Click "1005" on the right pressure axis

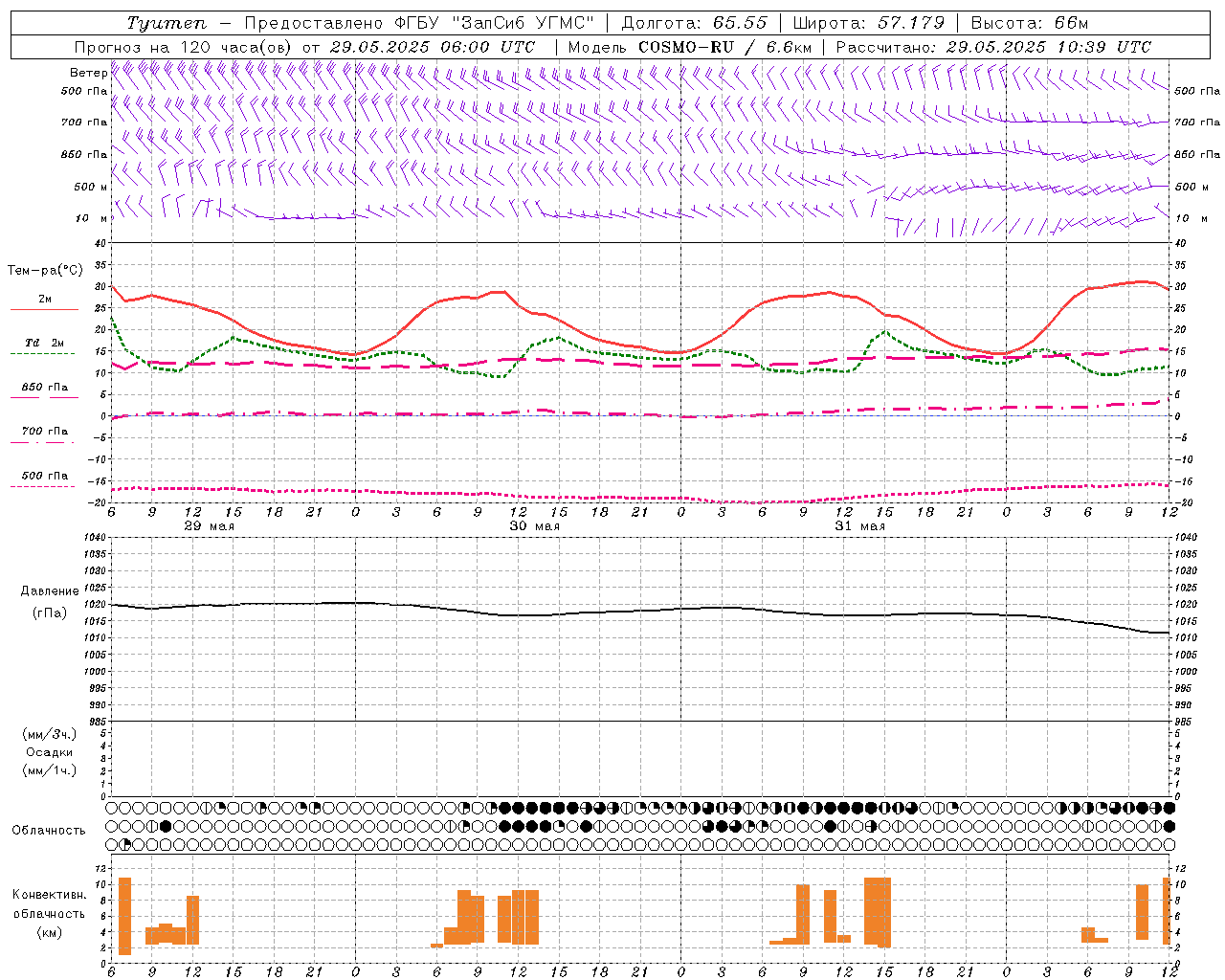1186,655
